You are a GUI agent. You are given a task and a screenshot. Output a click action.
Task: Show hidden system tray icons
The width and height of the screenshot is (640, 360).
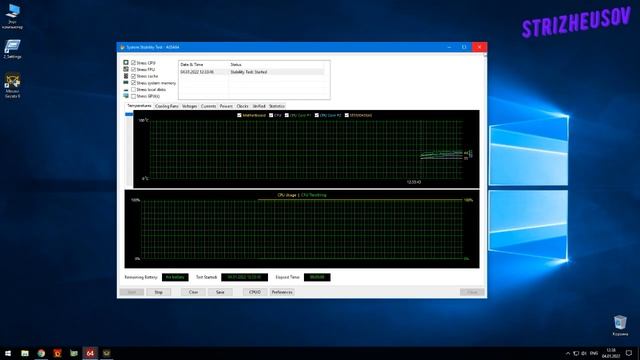click(567, 353)
